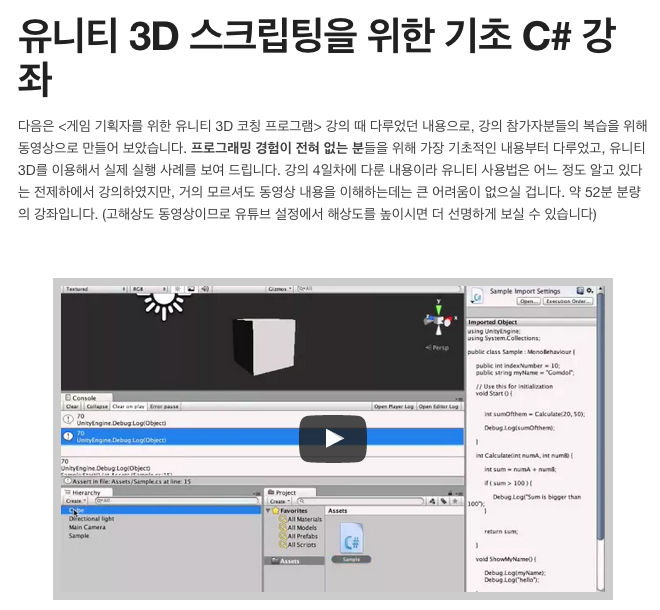Click the Assets breadcrumb header
The image size is (660, 610).
click(338, 511)
